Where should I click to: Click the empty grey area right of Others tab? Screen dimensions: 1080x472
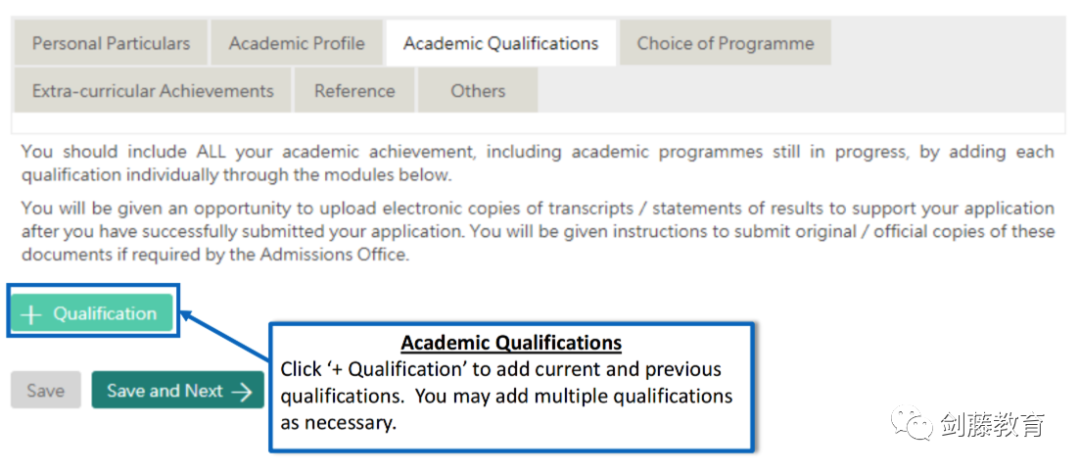pyautogui.click(x=800, y=90)
